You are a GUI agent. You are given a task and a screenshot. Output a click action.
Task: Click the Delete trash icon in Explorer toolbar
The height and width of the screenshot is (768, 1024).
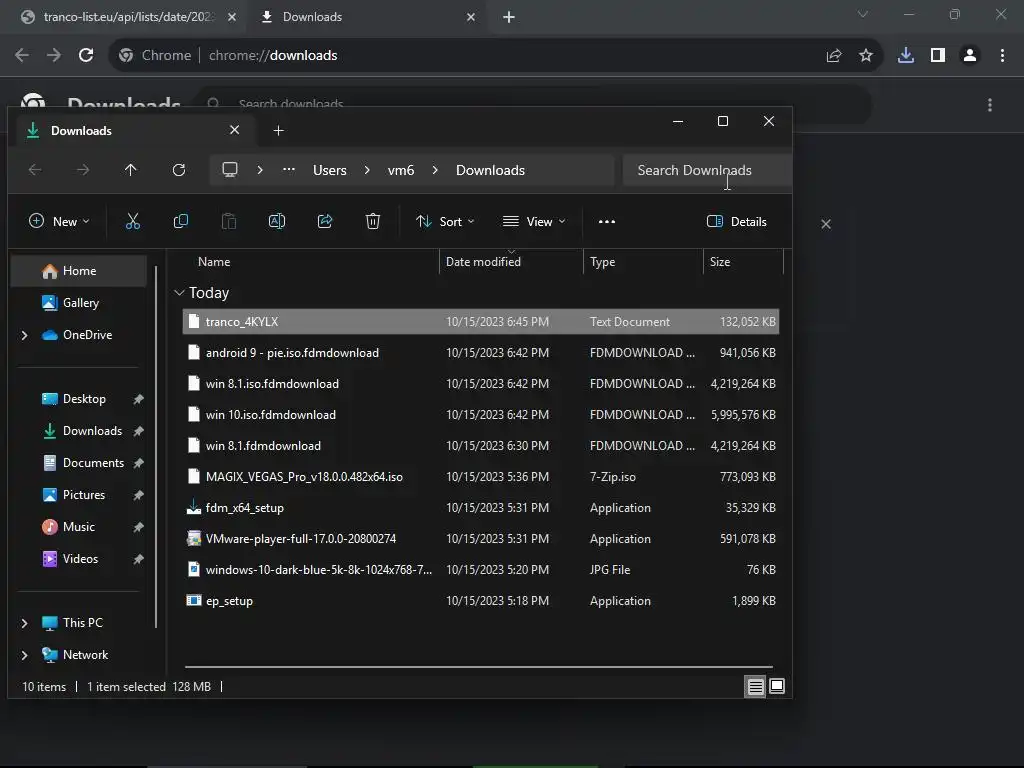tap(373, 221)
